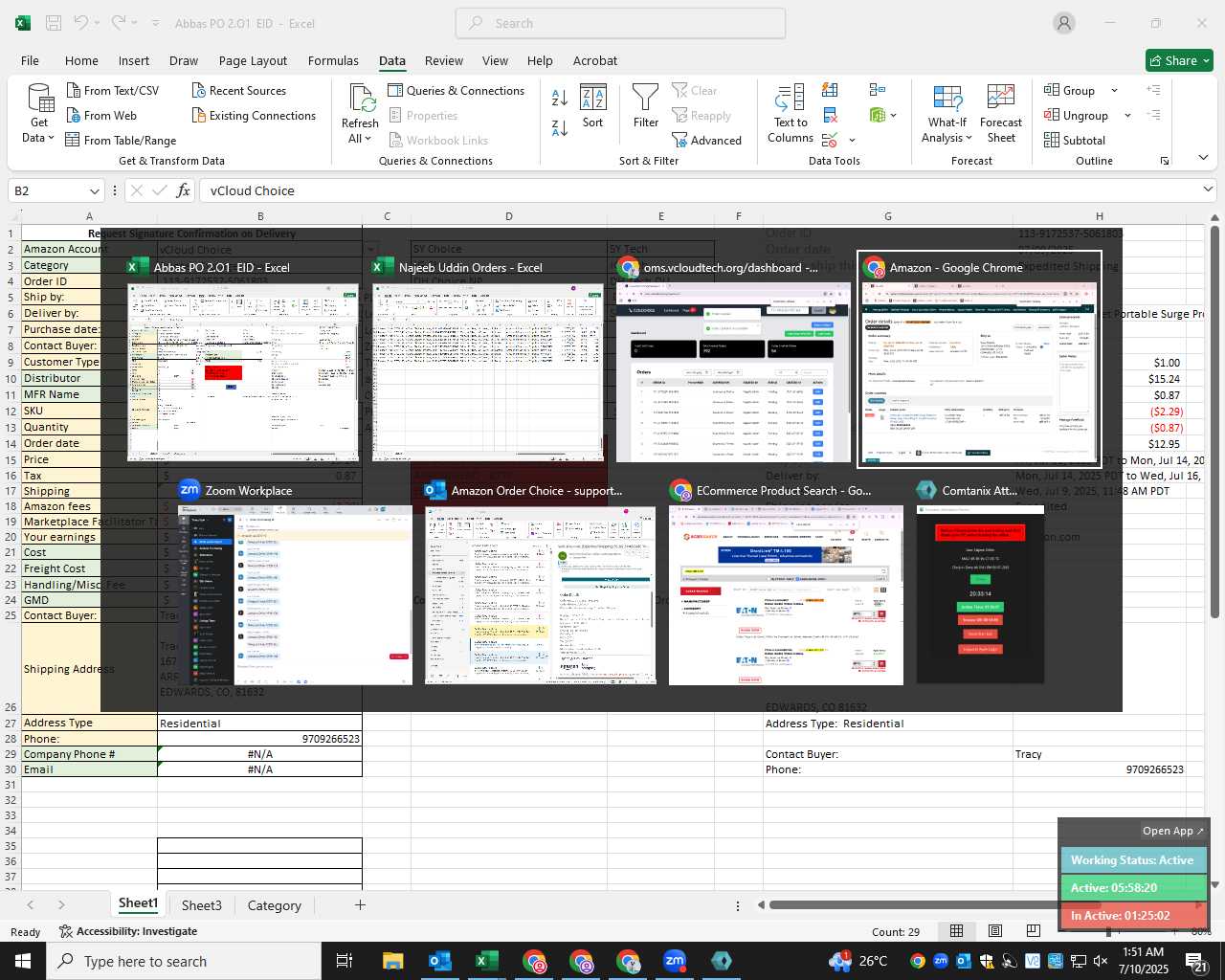Open the Category worksheet tab
The width and height of the screenshot is (1225, 980).
click(x=274, y=905)
